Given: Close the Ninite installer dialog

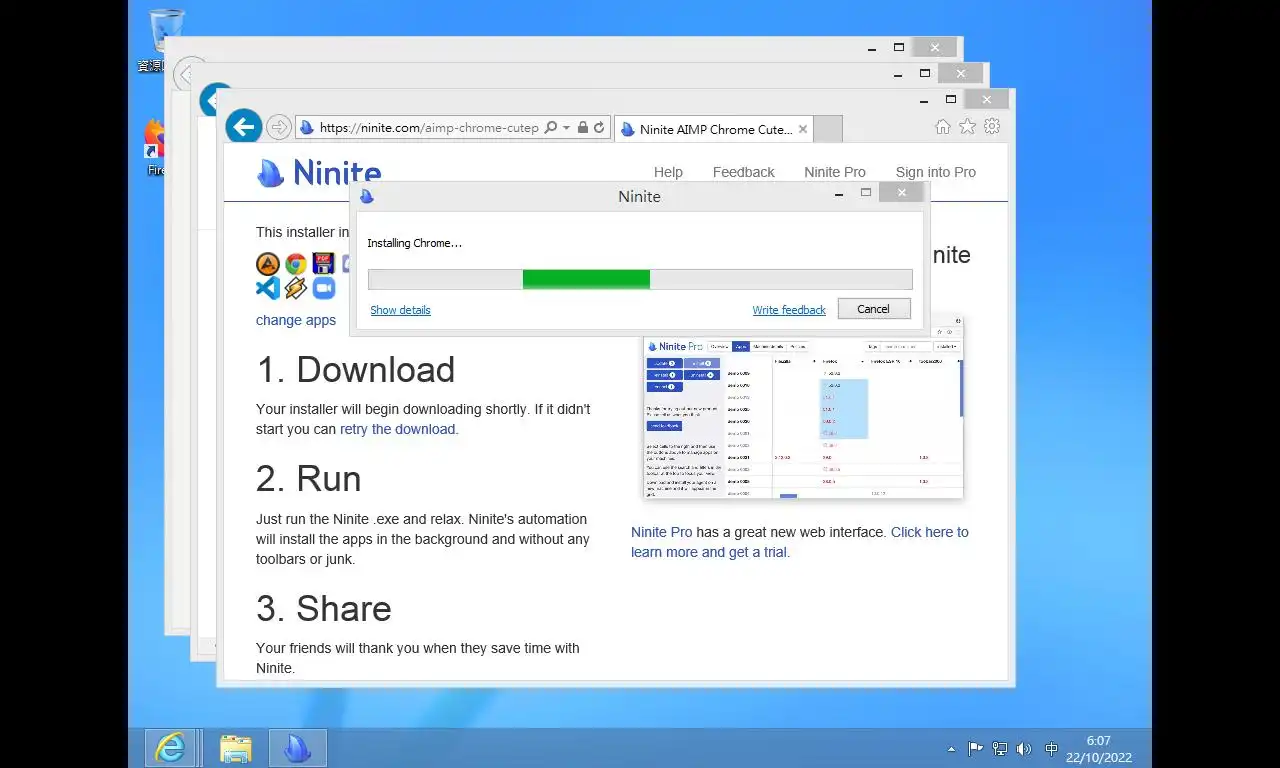Looking at the screenshot, I should [x=902, y=193].
